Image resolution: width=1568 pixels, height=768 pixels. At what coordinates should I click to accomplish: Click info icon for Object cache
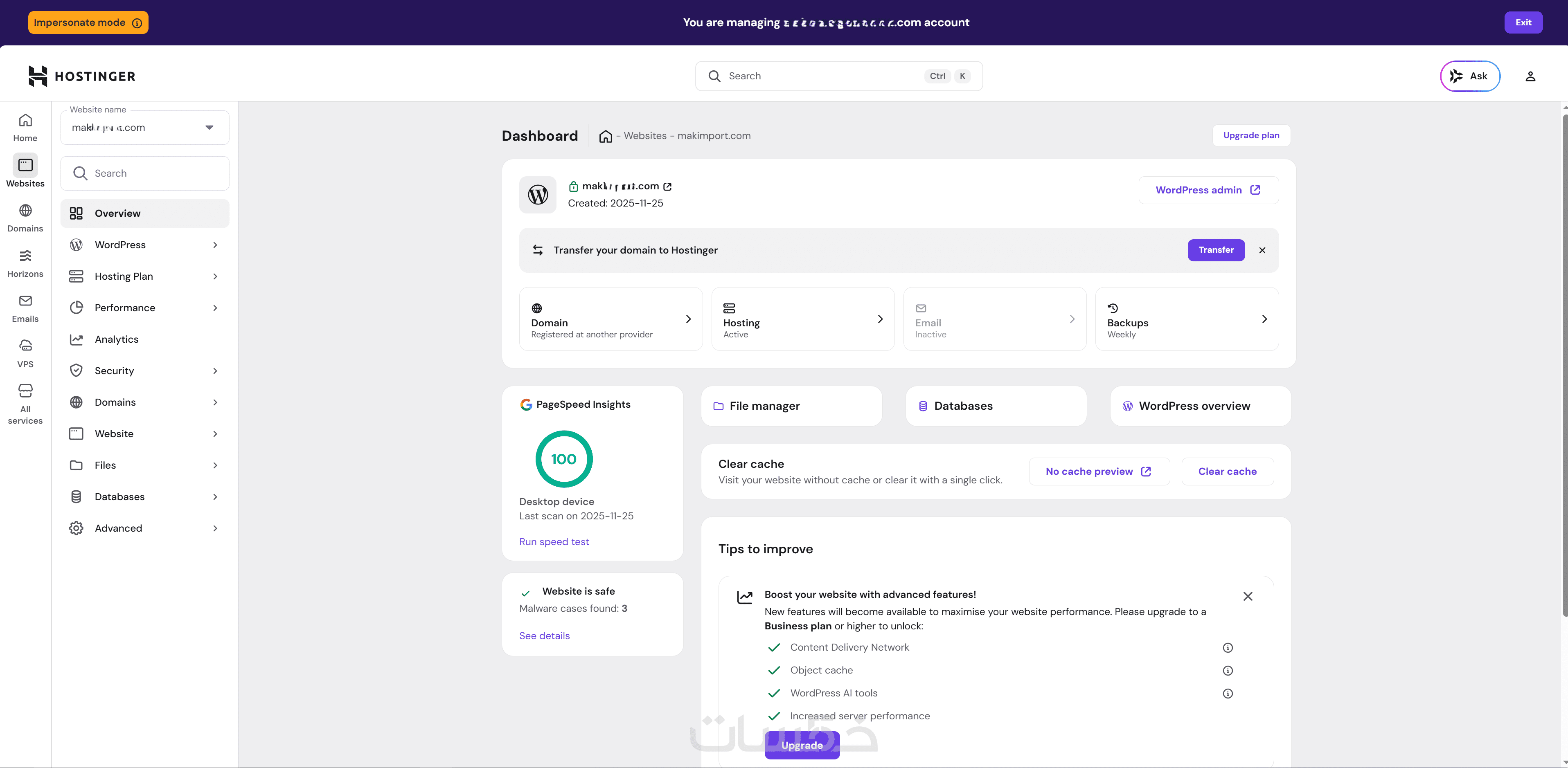click(1227, 671)
